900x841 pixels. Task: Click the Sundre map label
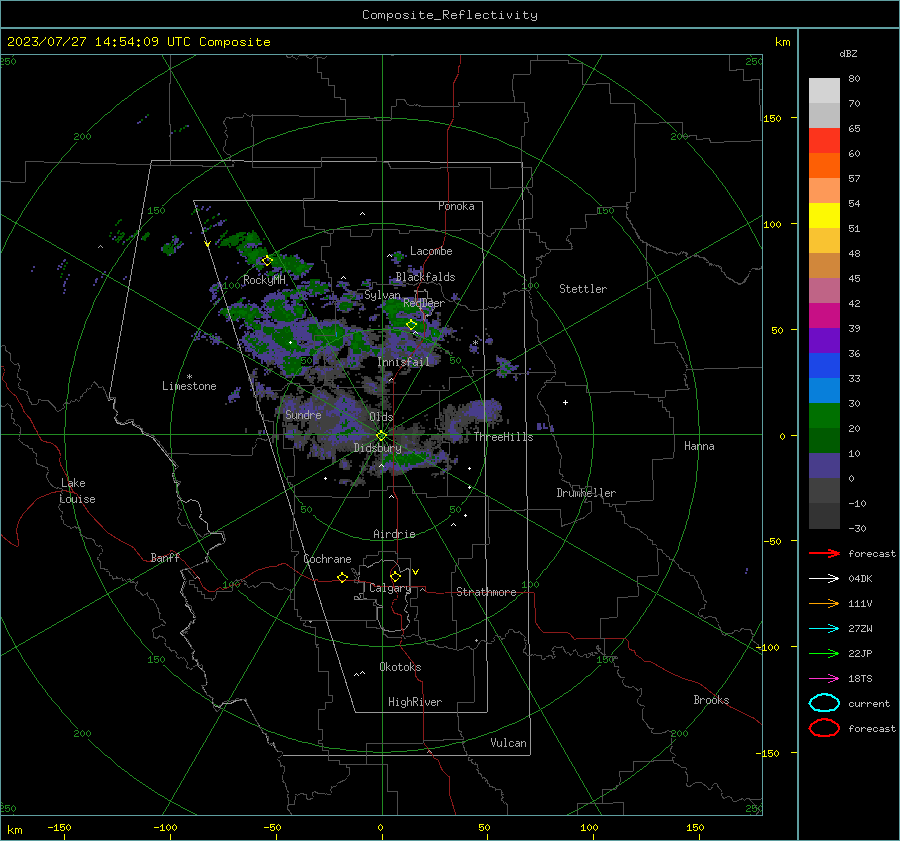pyautogui.click(x=303, y=414)
